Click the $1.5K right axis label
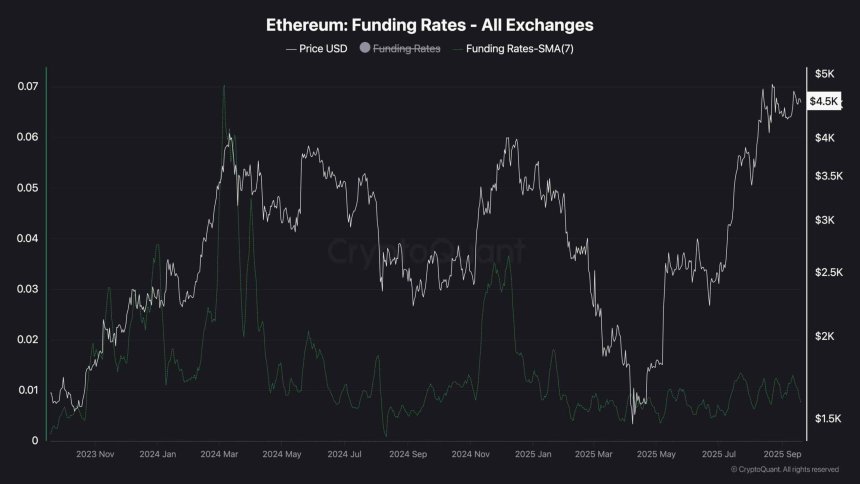This screenshot has width=860, height=484. 828,419
